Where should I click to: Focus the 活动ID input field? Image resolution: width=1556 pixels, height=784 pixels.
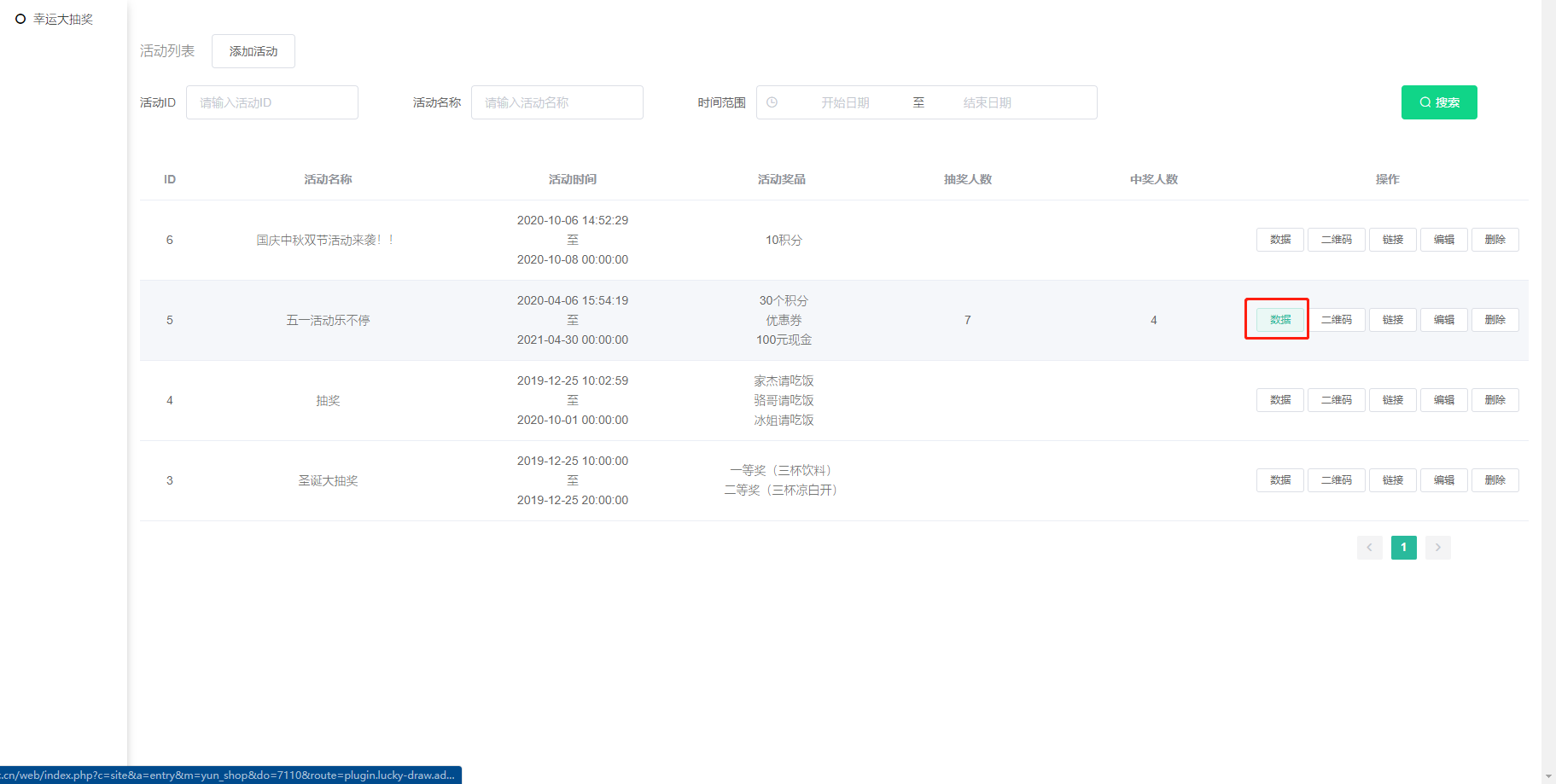(272, 102)
